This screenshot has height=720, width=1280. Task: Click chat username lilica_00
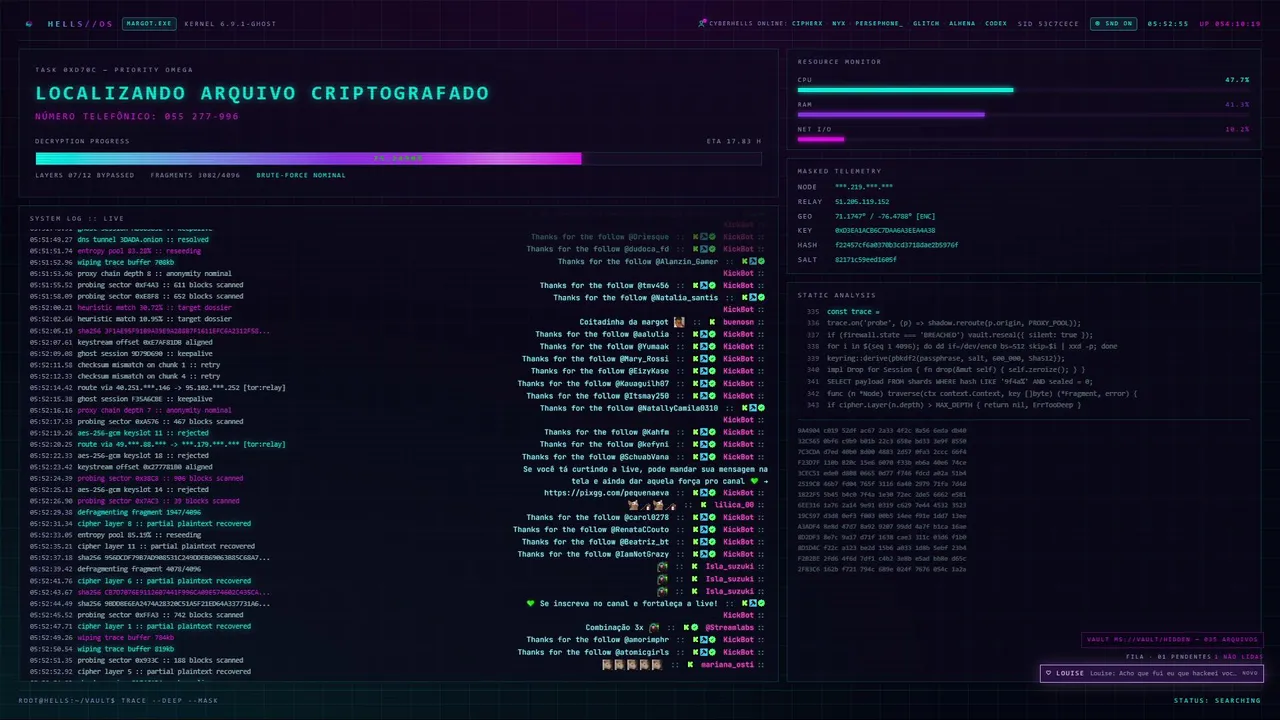734,505
